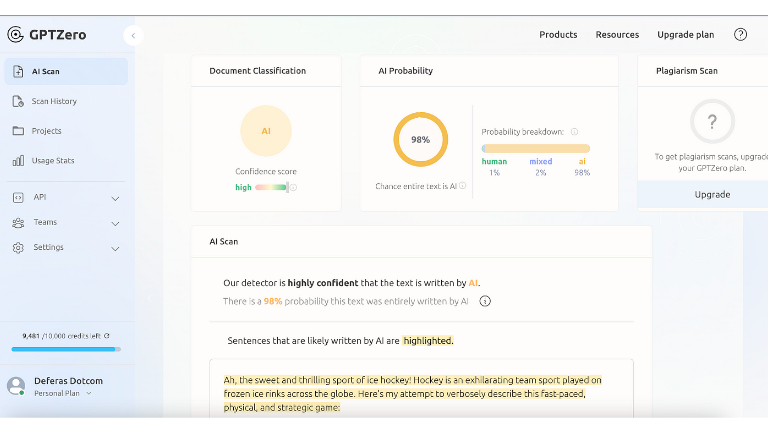Expand the Teams section chevron
The image size is (768, 432).
tap(115, 223)
